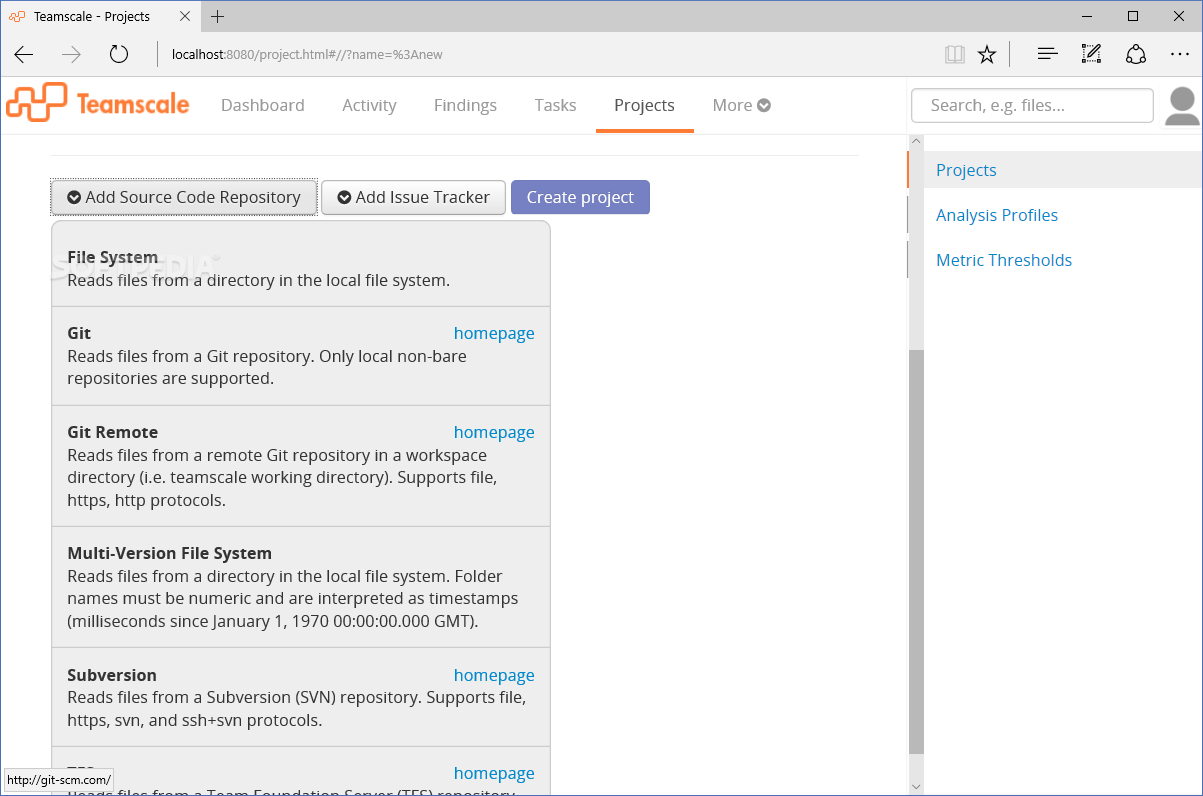The width and height of the screenshot is (1203, 796).
Task: Open the Git Remote homepage link
Action: [x=494, y=432]
